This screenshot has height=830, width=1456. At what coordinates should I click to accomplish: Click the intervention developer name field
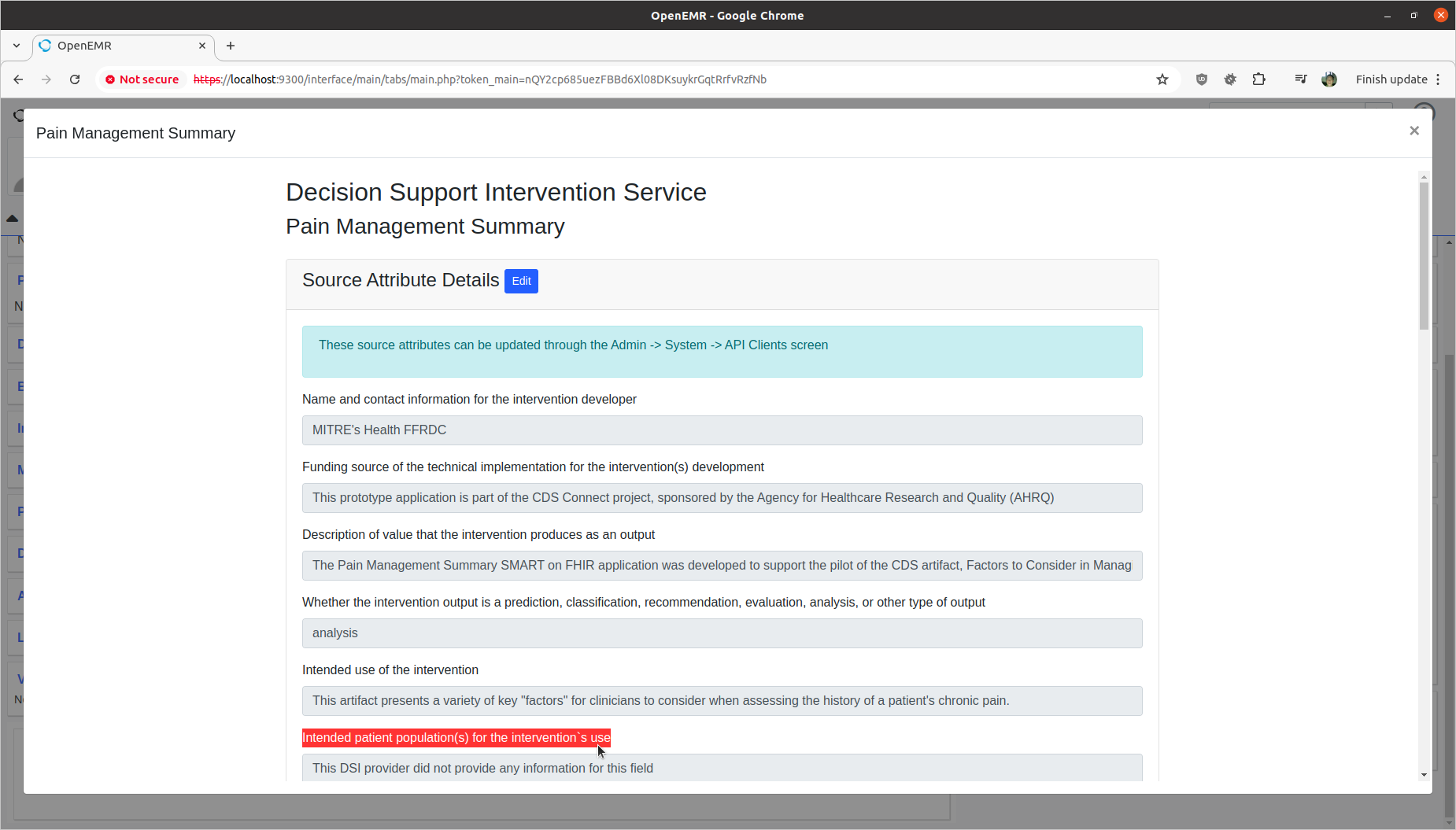722,430
